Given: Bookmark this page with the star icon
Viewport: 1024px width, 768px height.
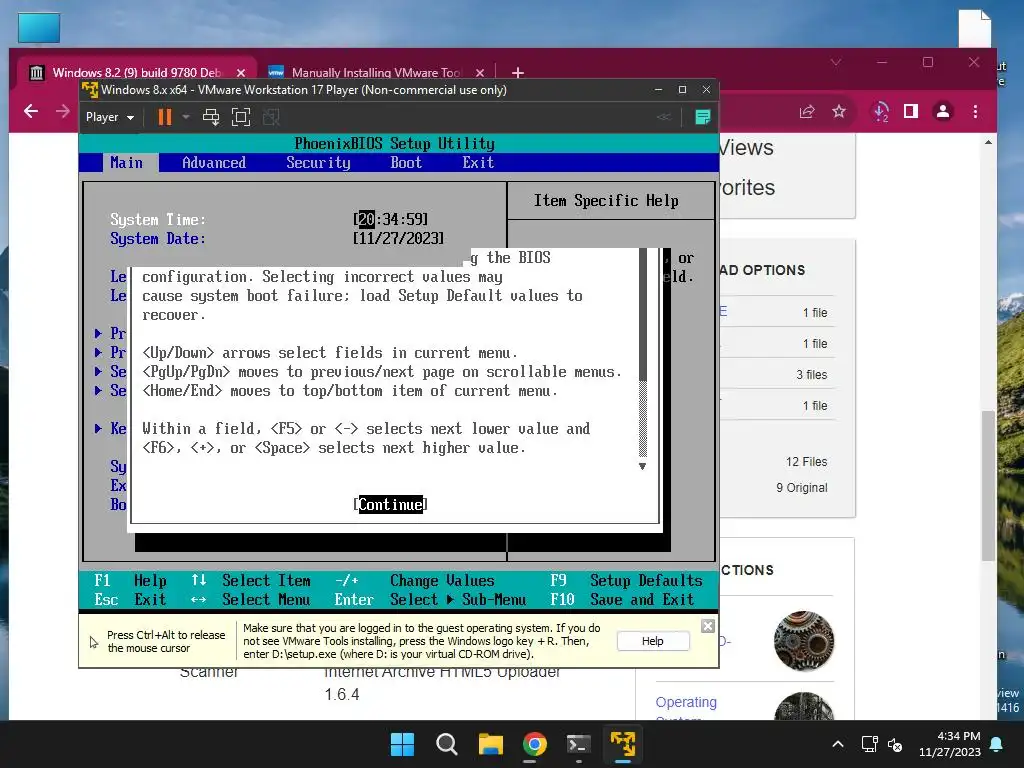Looking at the screenshot, I should (x=839, y=112).
